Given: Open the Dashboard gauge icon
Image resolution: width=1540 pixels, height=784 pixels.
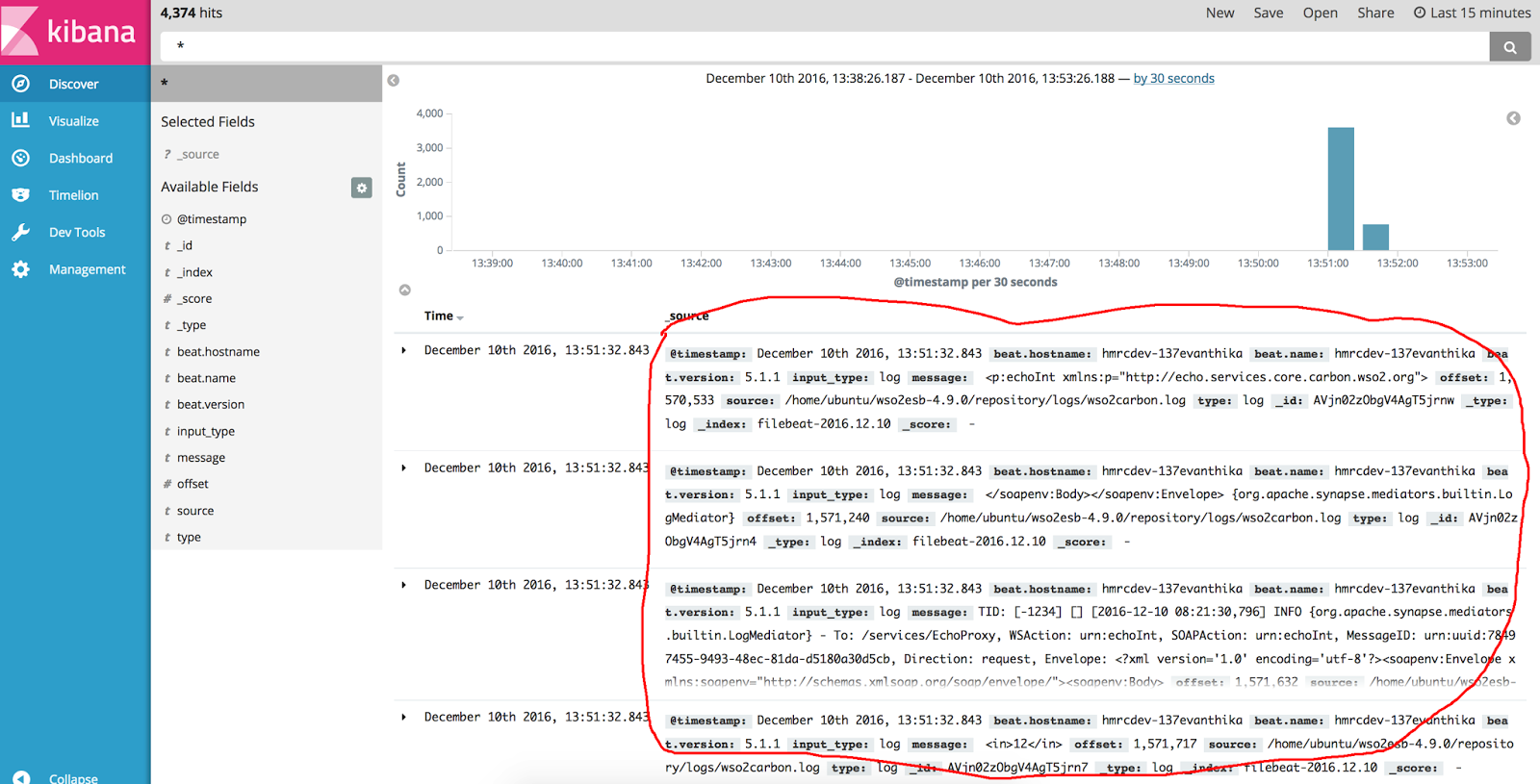Looking at the screenshot, I should pyautogui.click(x=21, y=158).
